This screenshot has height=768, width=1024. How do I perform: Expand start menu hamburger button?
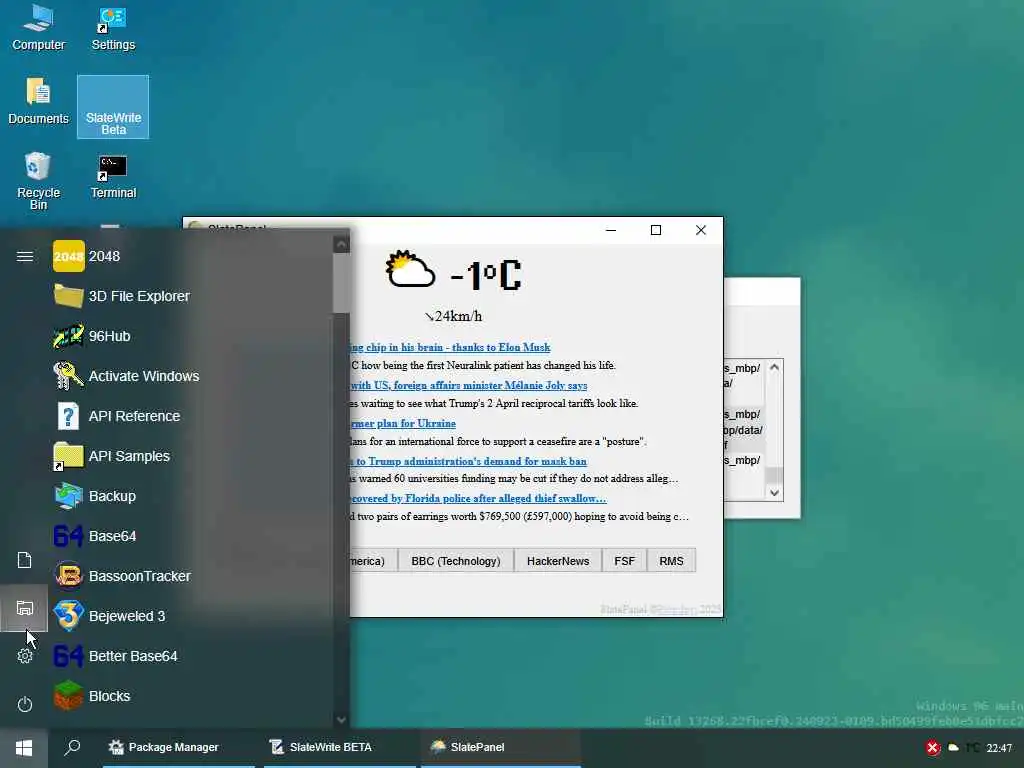point(25,256)
